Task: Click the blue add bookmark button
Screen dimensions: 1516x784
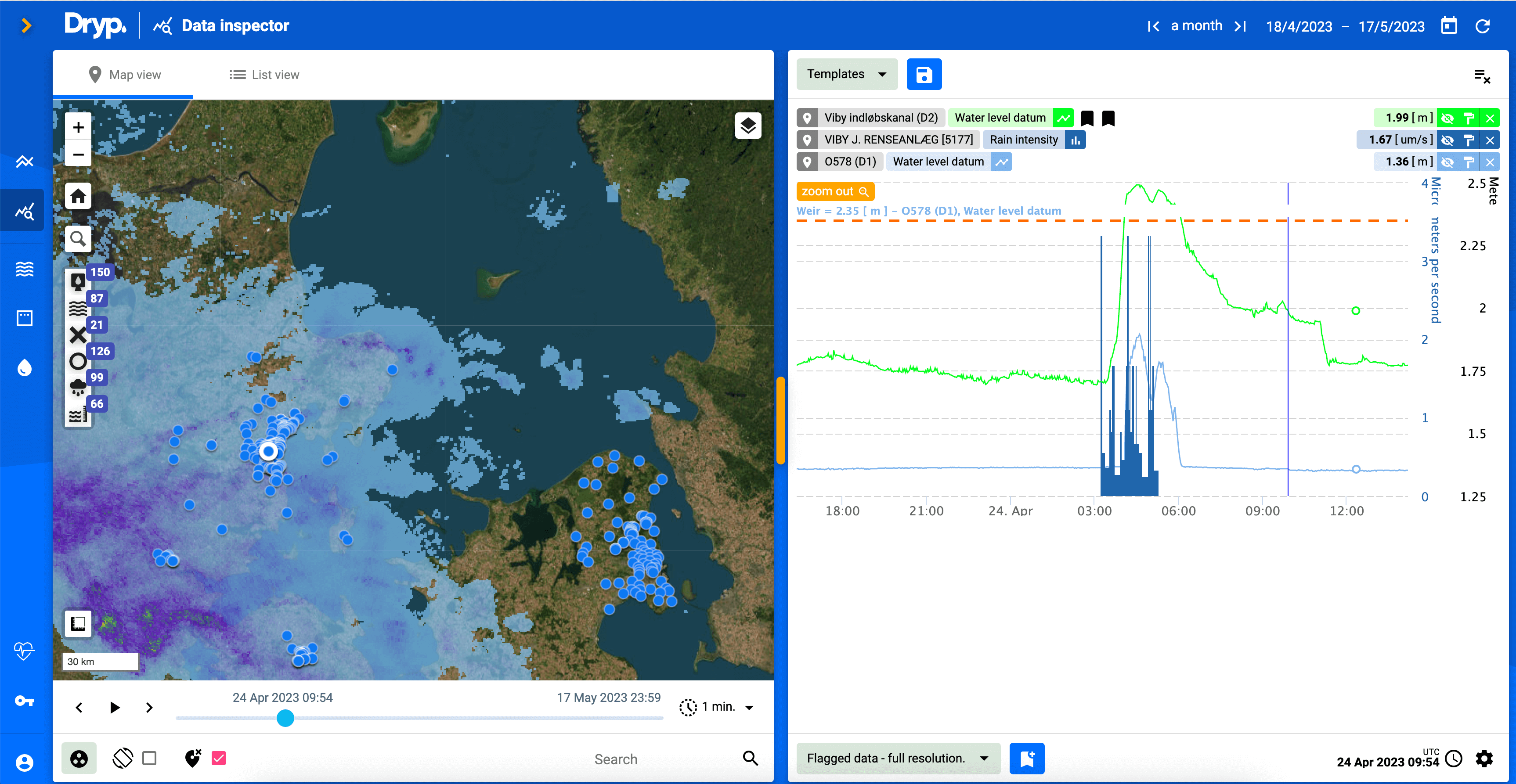Action: tap(1027, 758)
